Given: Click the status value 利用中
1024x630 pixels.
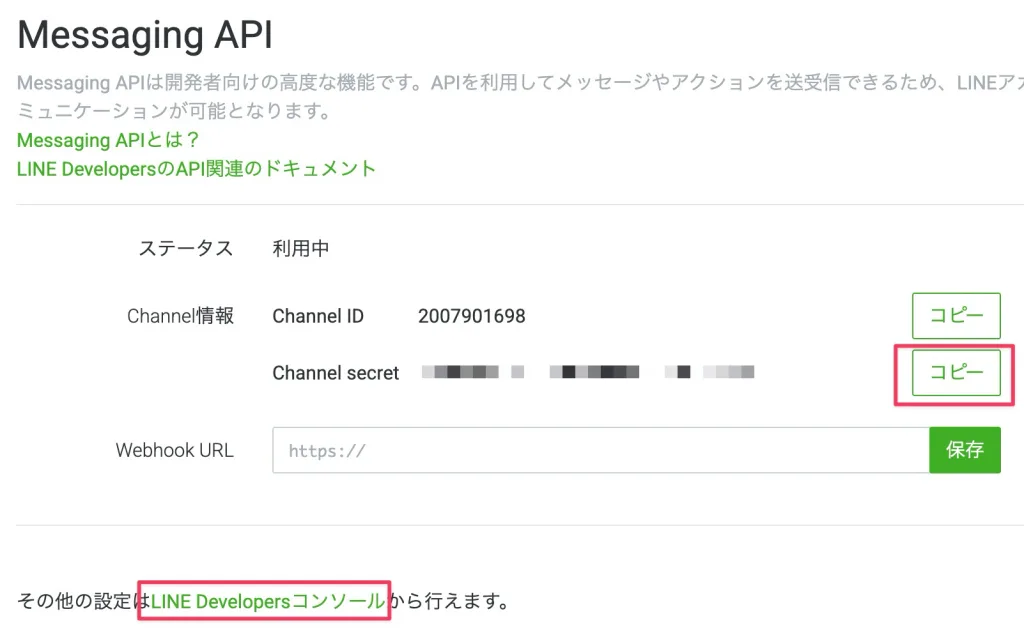Looking at the screenshot, I should [300, 248].
